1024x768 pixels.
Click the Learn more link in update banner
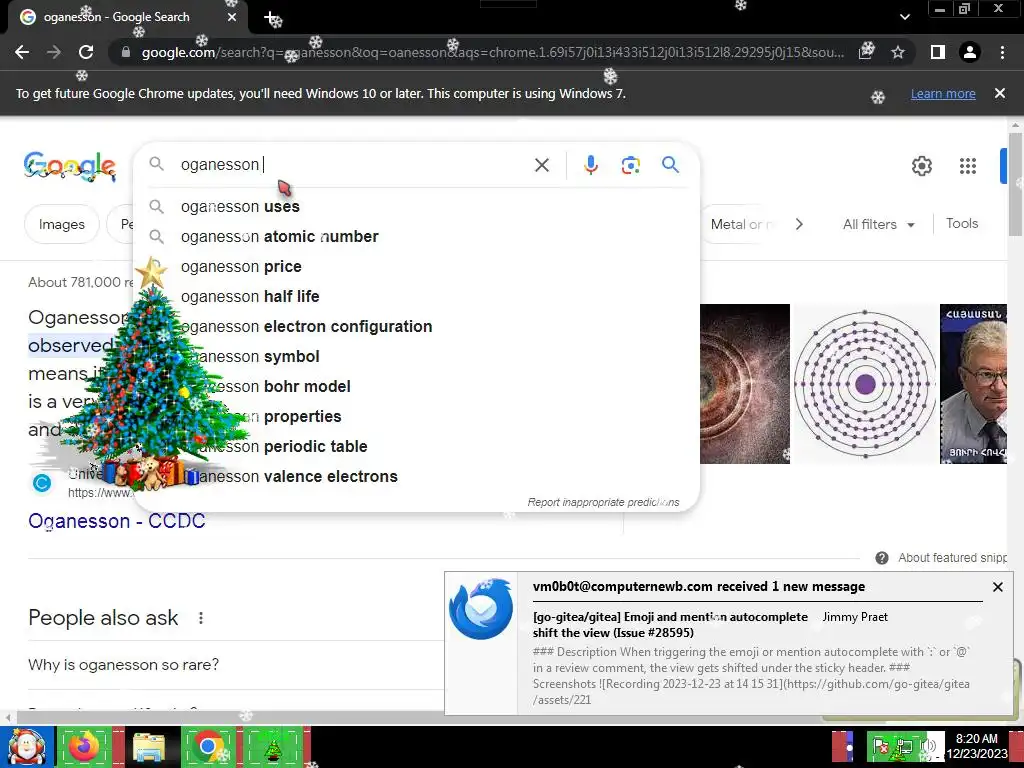click(943, 94)
